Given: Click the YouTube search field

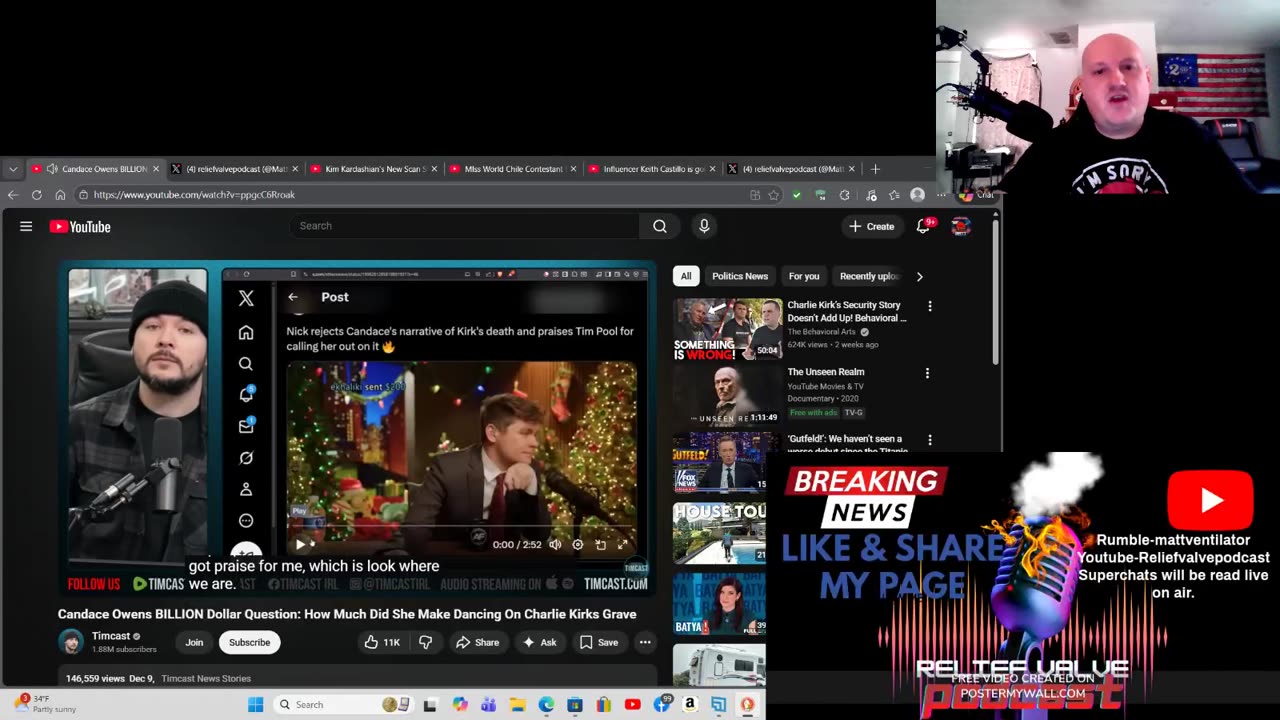Looking at the screenshot, I should (465, 226).
